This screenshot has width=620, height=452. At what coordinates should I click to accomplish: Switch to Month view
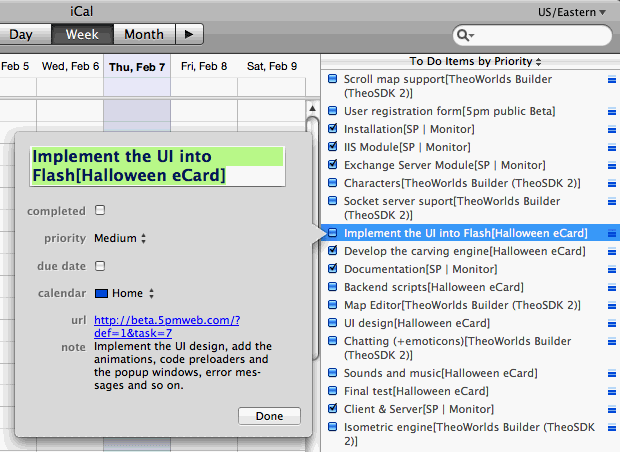[143, 34]
